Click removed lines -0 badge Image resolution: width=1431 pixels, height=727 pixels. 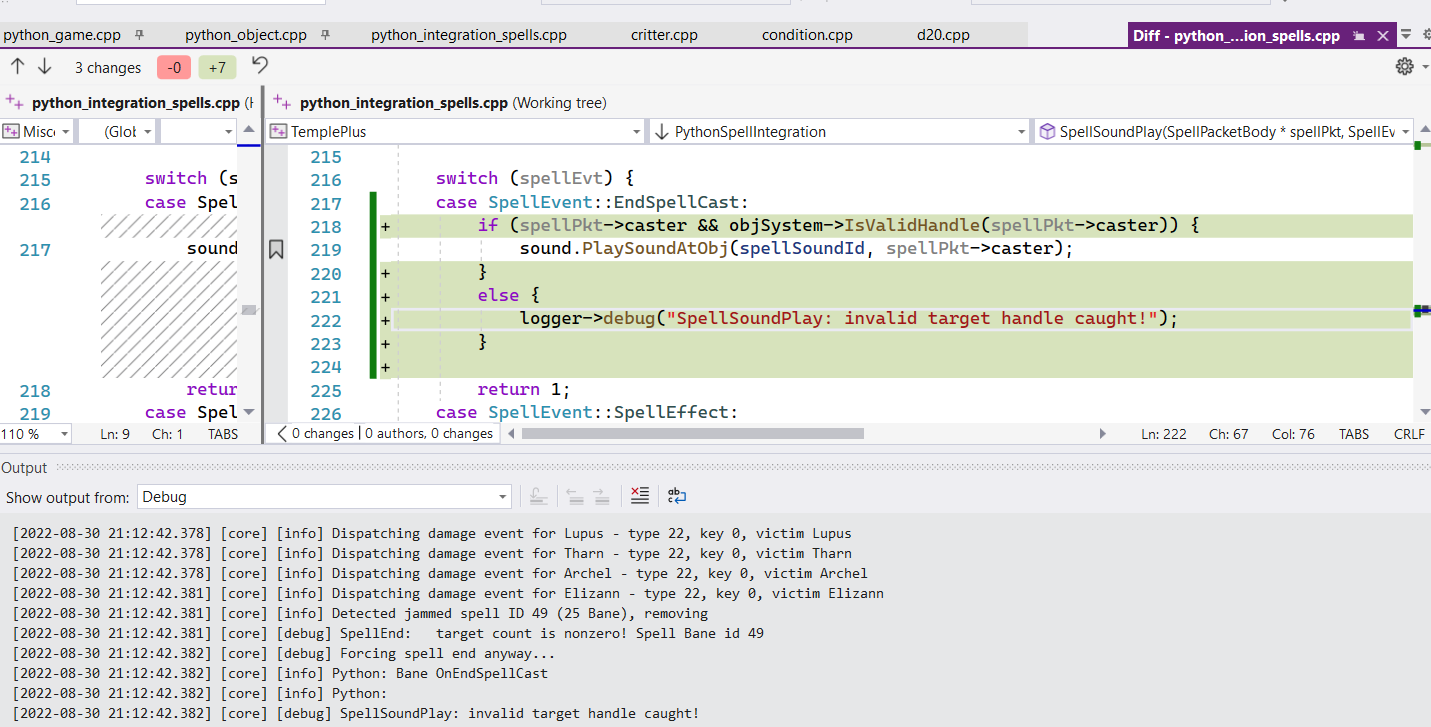click(x=174, y=68)
